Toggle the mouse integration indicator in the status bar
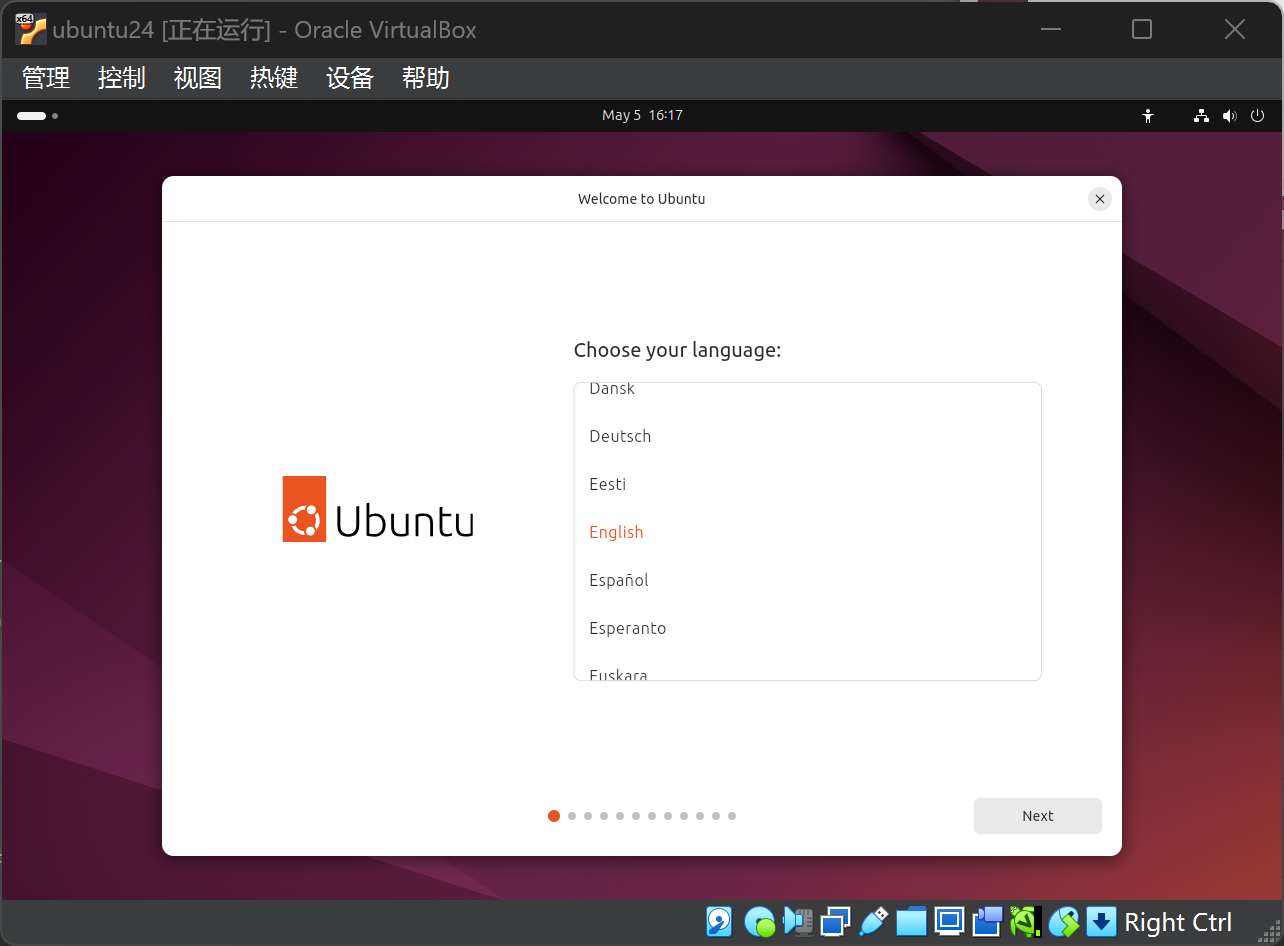The image size is (1284, 946). (x=1063, y=921)
